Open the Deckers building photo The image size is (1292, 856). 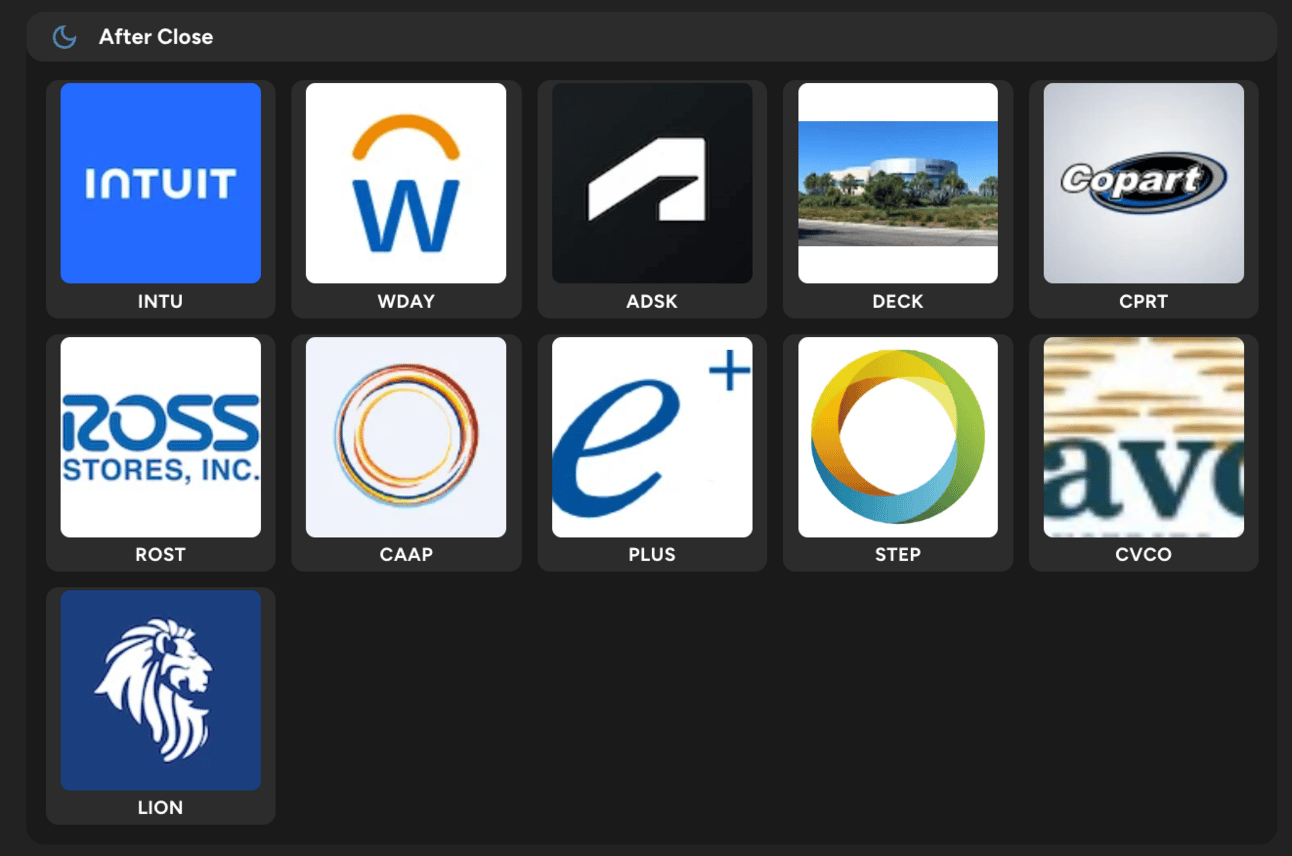[898, 183]
